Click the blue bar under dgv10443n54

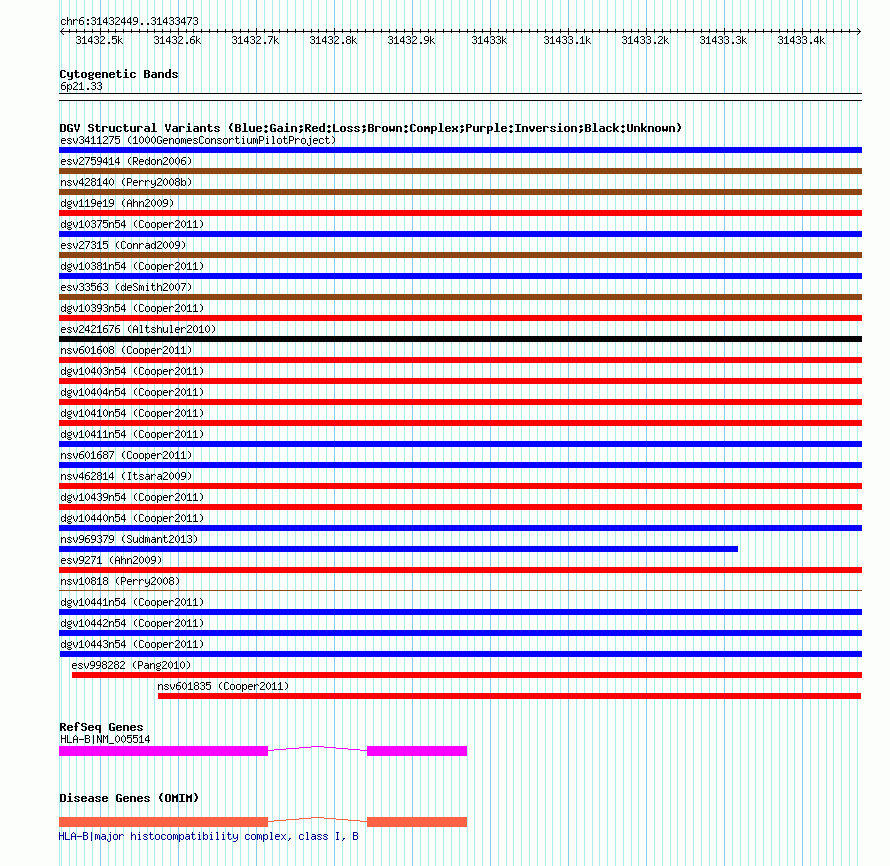tap(460, 654)
